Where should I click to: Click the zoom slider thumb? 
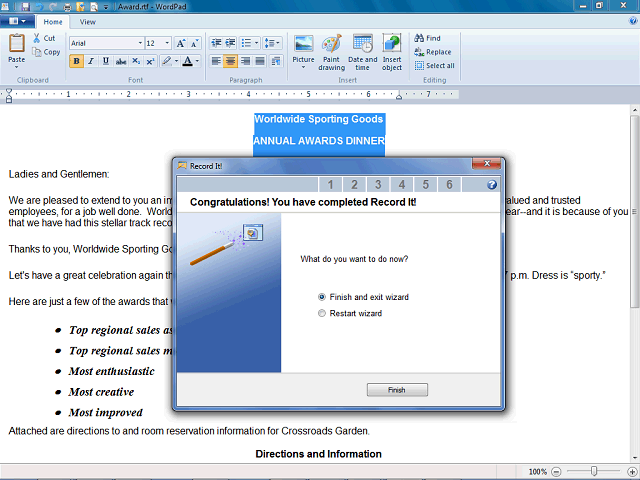(594, 471)
